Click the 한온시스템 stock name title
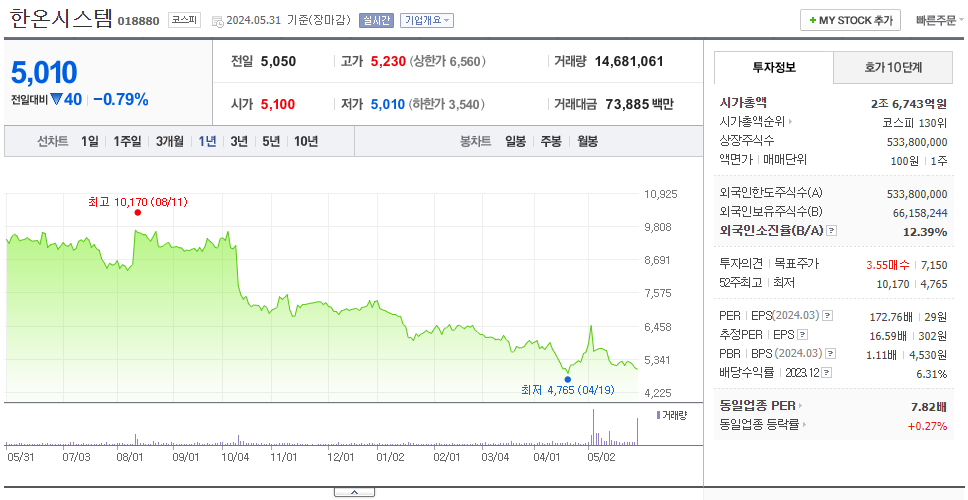 click(62, 19)
